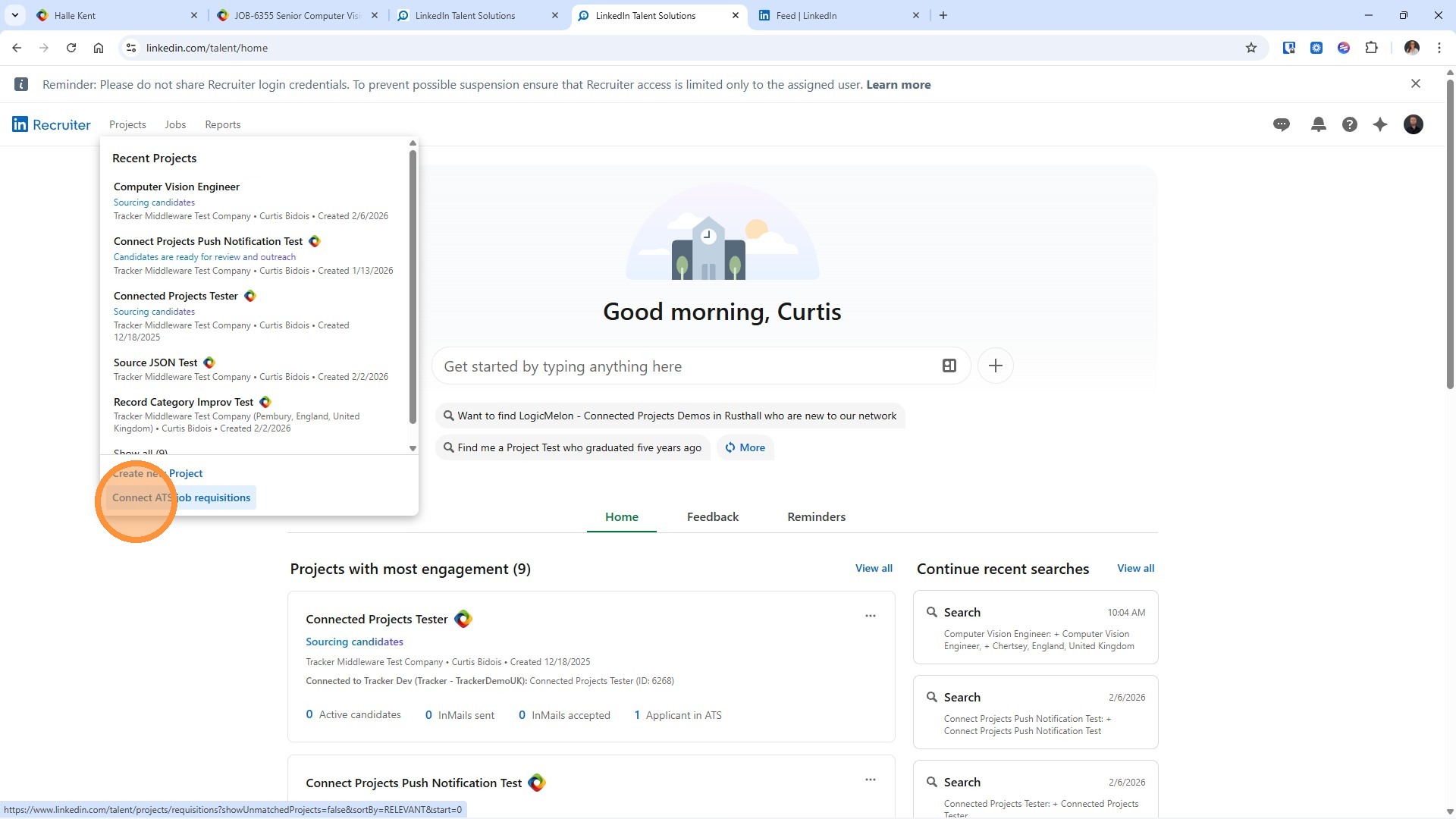
Task: Switch to the Feedback tab
Action: [x=712, y=517]
